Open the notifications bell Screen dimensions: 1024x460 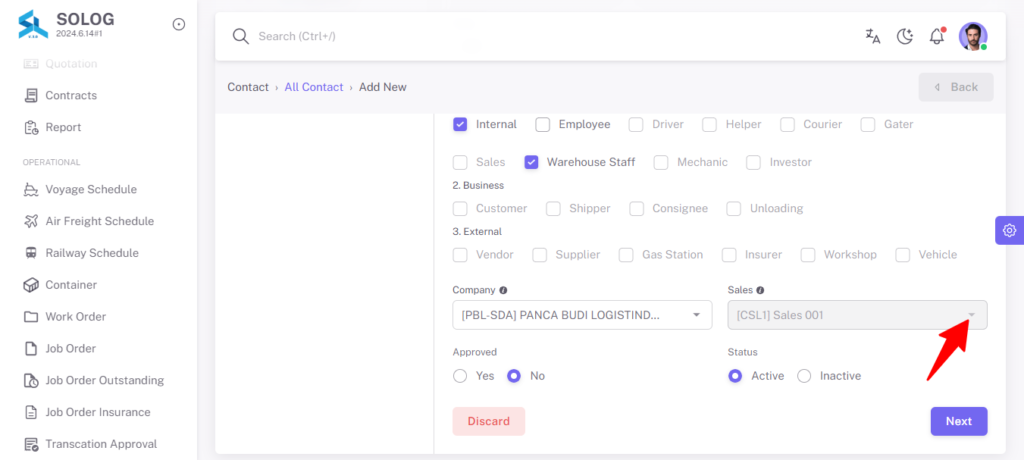point(937,36)
